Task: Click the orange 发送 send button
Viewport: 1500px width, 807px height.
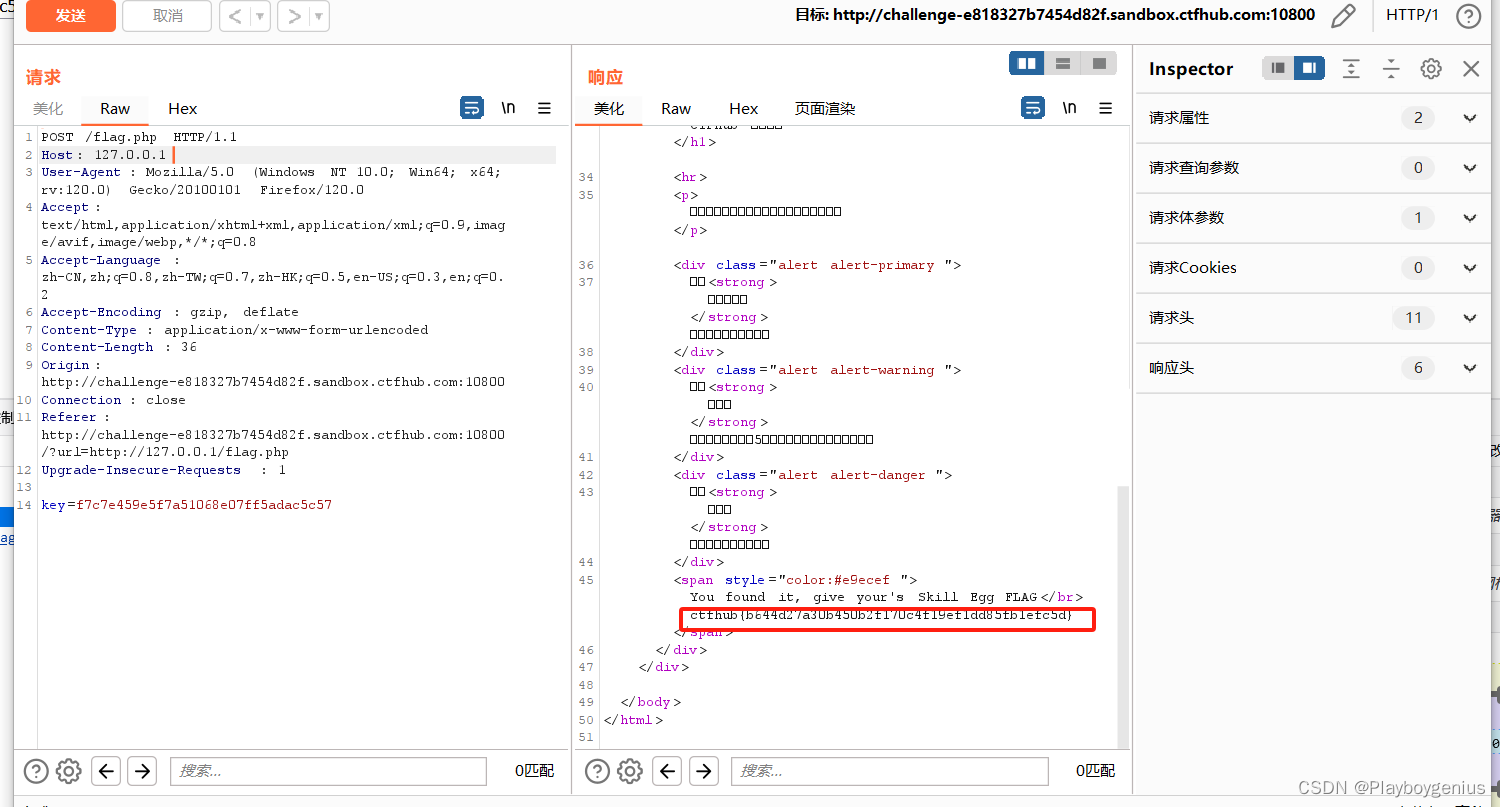Action: coord(70,16)
